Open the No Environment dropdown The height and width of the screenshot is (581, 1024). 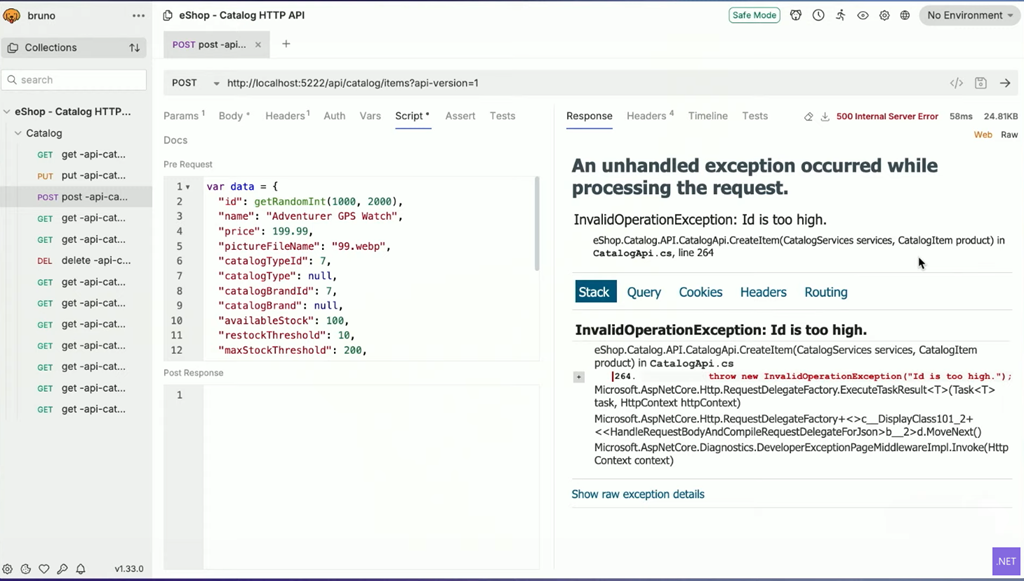click(970, 16)
